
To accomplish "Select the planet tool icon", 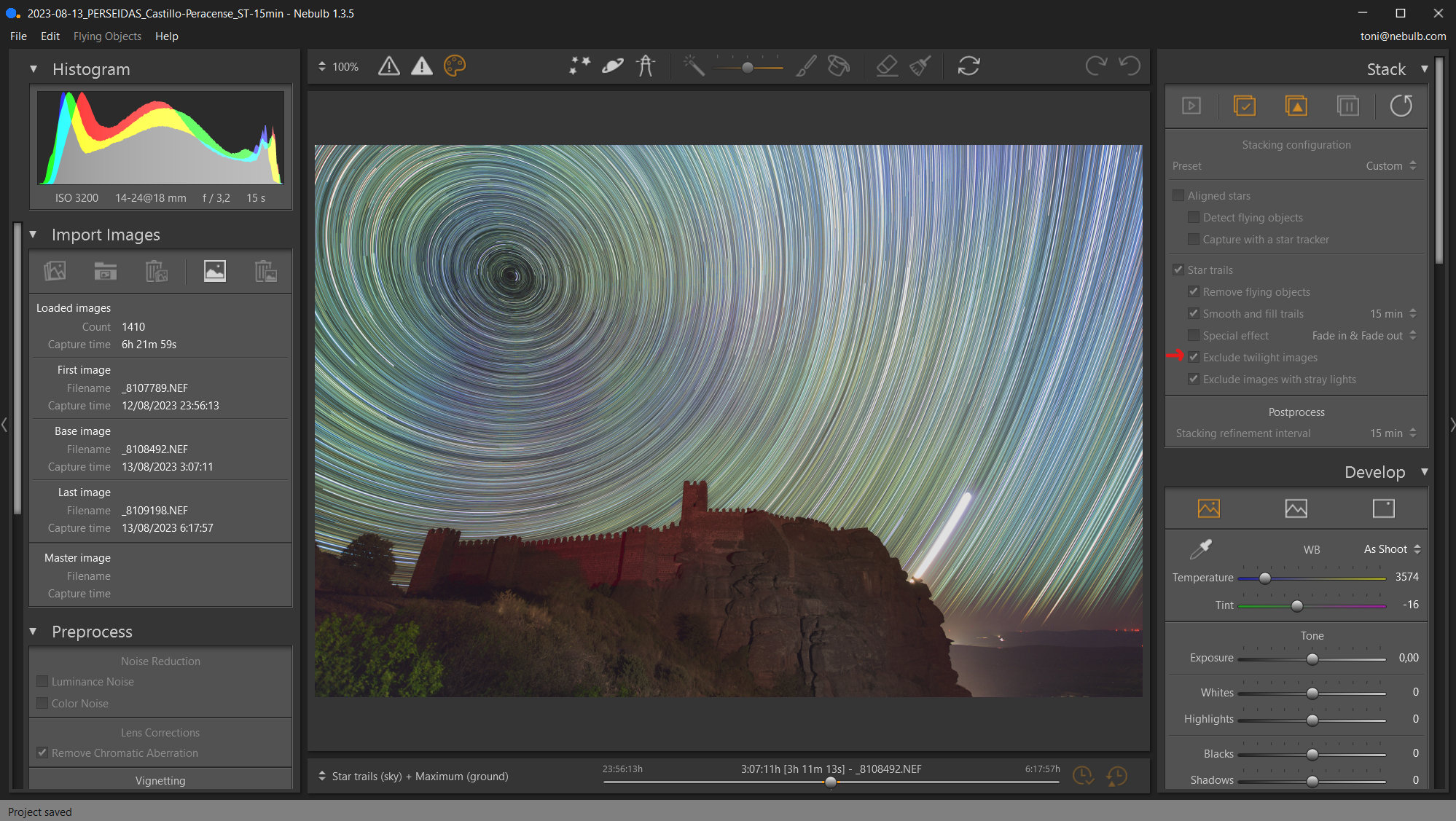I will (x=613, y=66).
